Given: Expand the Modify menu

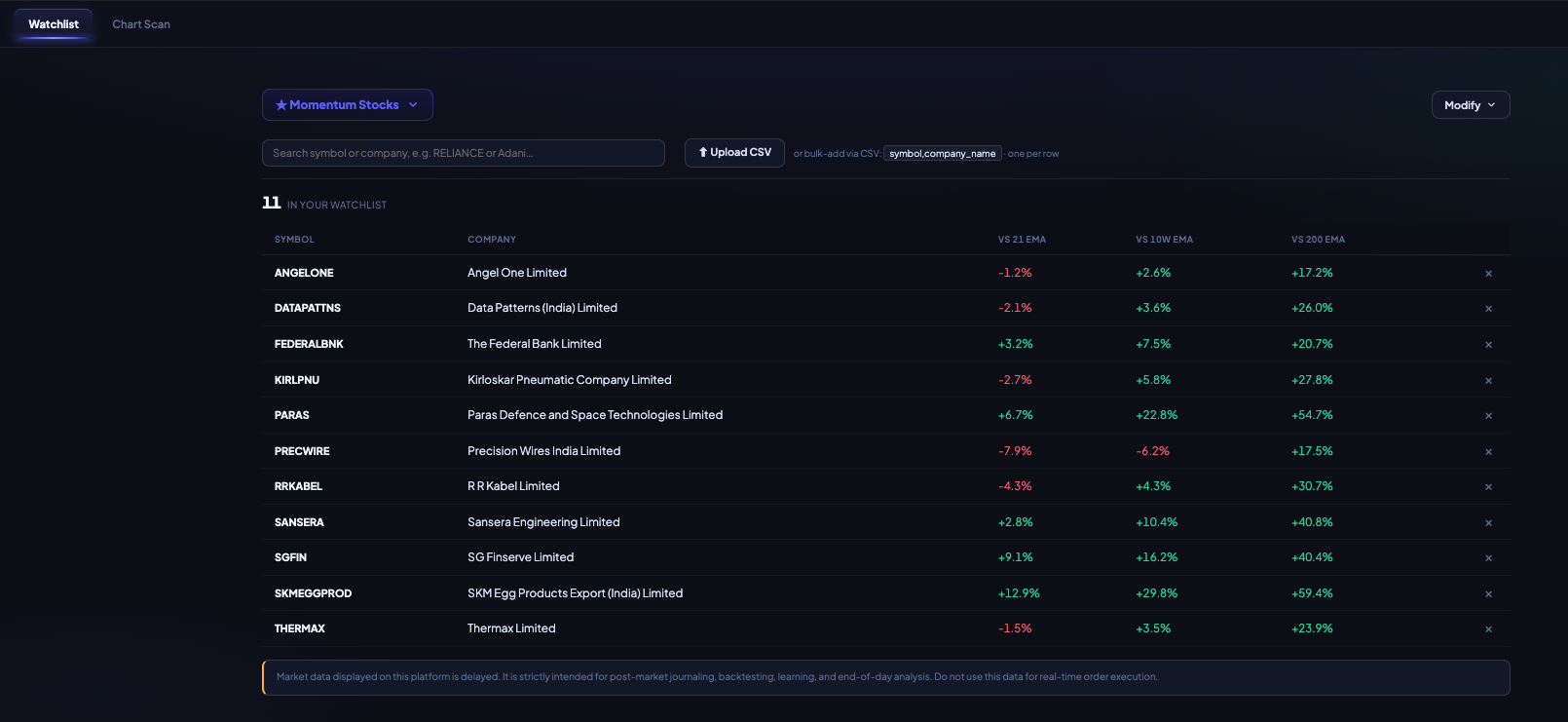Looking at the screenshot, I should pos(1471,105).
